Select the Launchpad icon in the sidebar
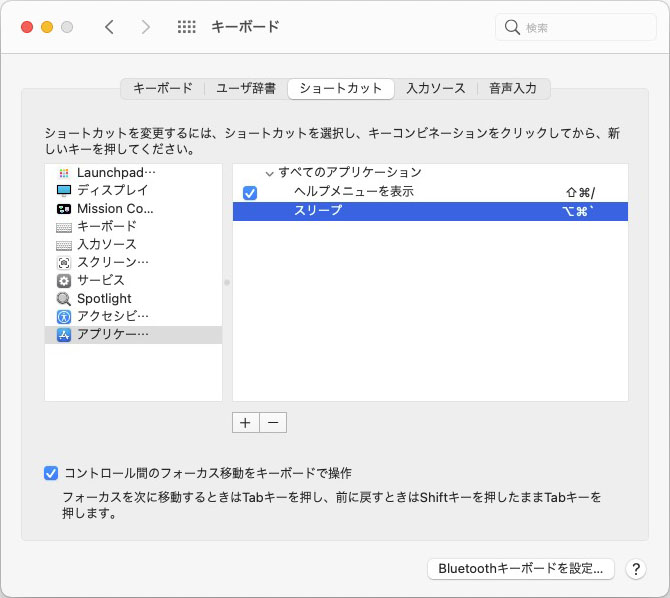 pos(64,173)
